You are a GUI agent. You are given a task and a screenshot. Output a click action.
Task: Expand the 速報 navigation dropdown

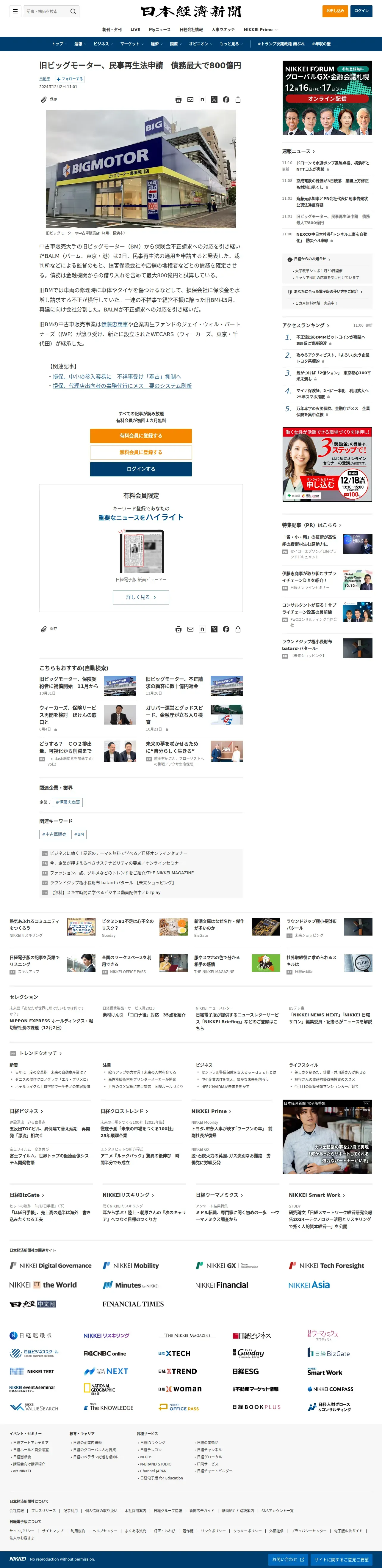coord(80,44)
